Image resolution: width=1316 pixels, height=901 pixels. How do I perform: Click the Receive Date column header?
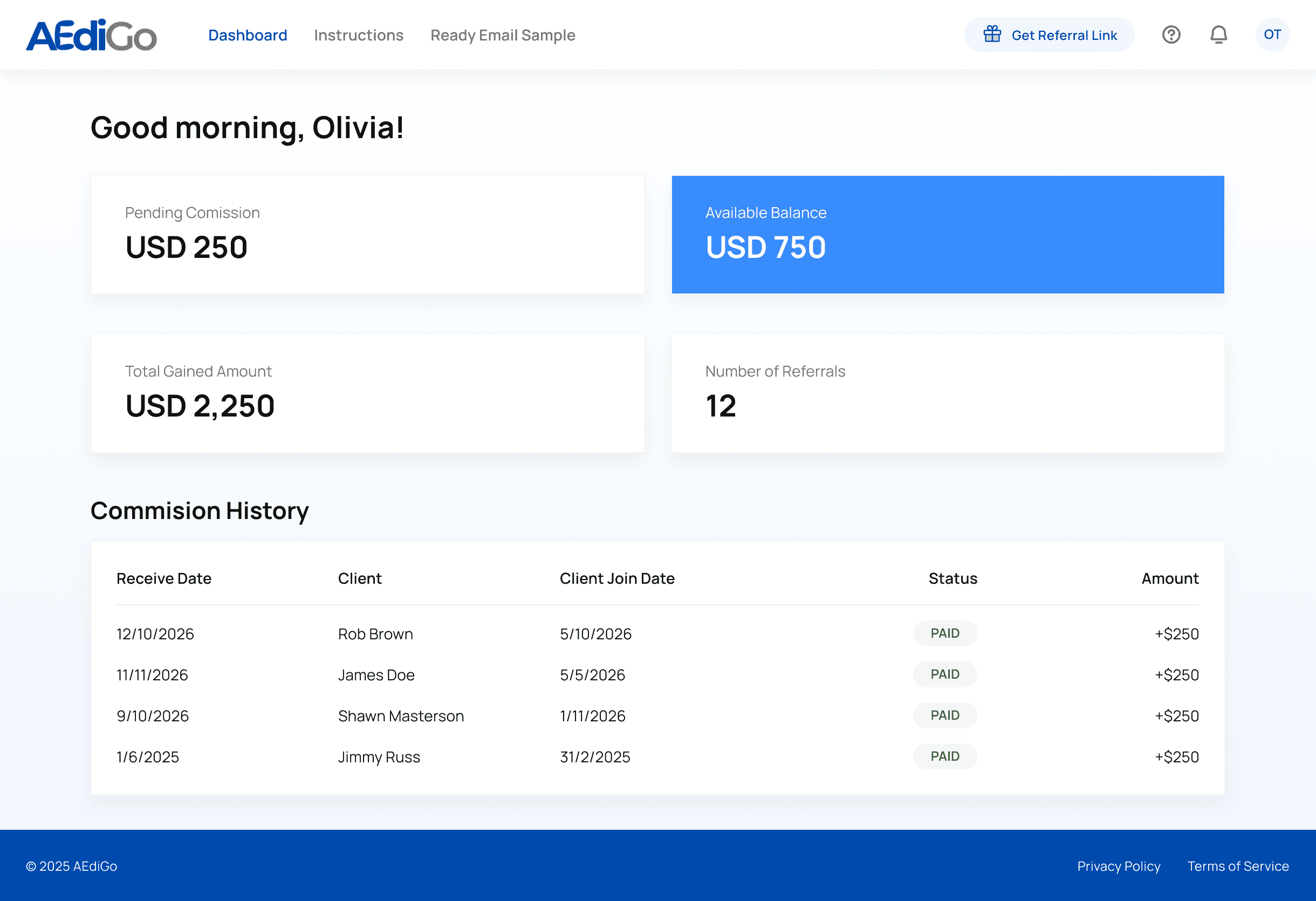[163, 578]
